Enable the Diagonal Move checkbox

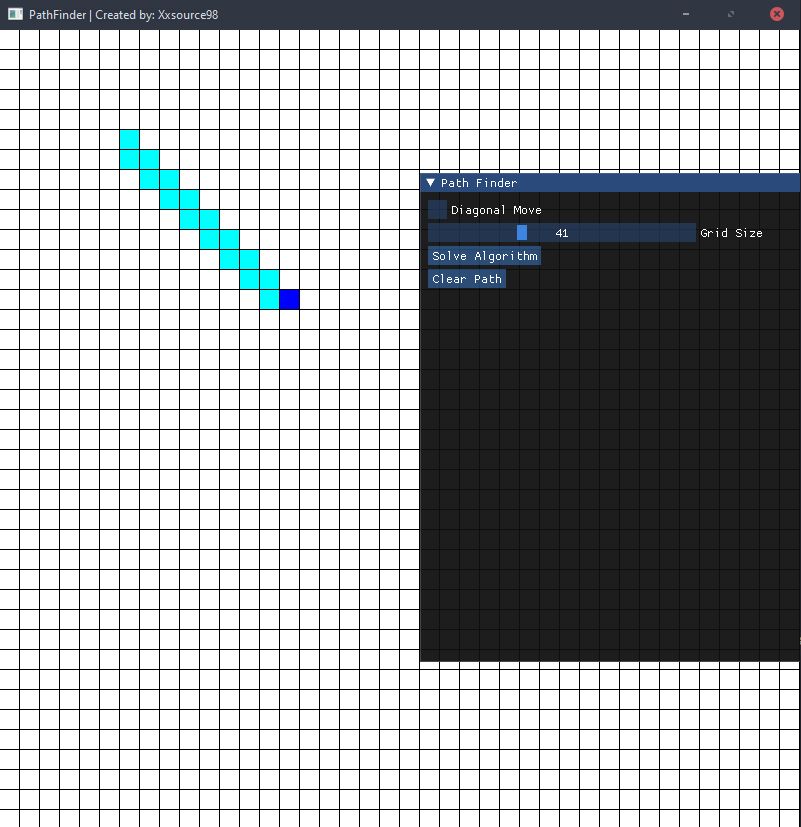437,209
